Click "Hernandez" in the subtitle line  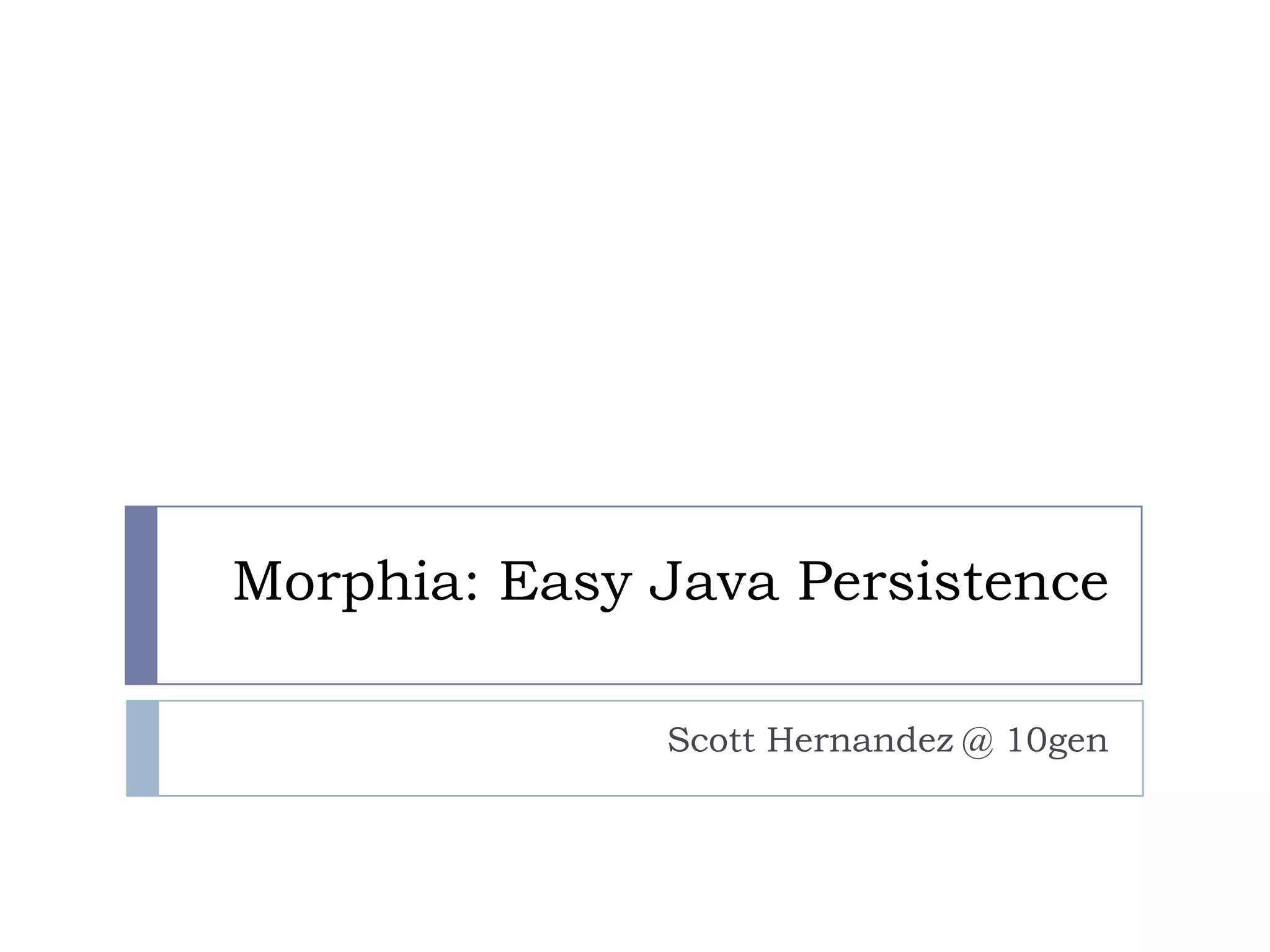(x=859, y=740)
